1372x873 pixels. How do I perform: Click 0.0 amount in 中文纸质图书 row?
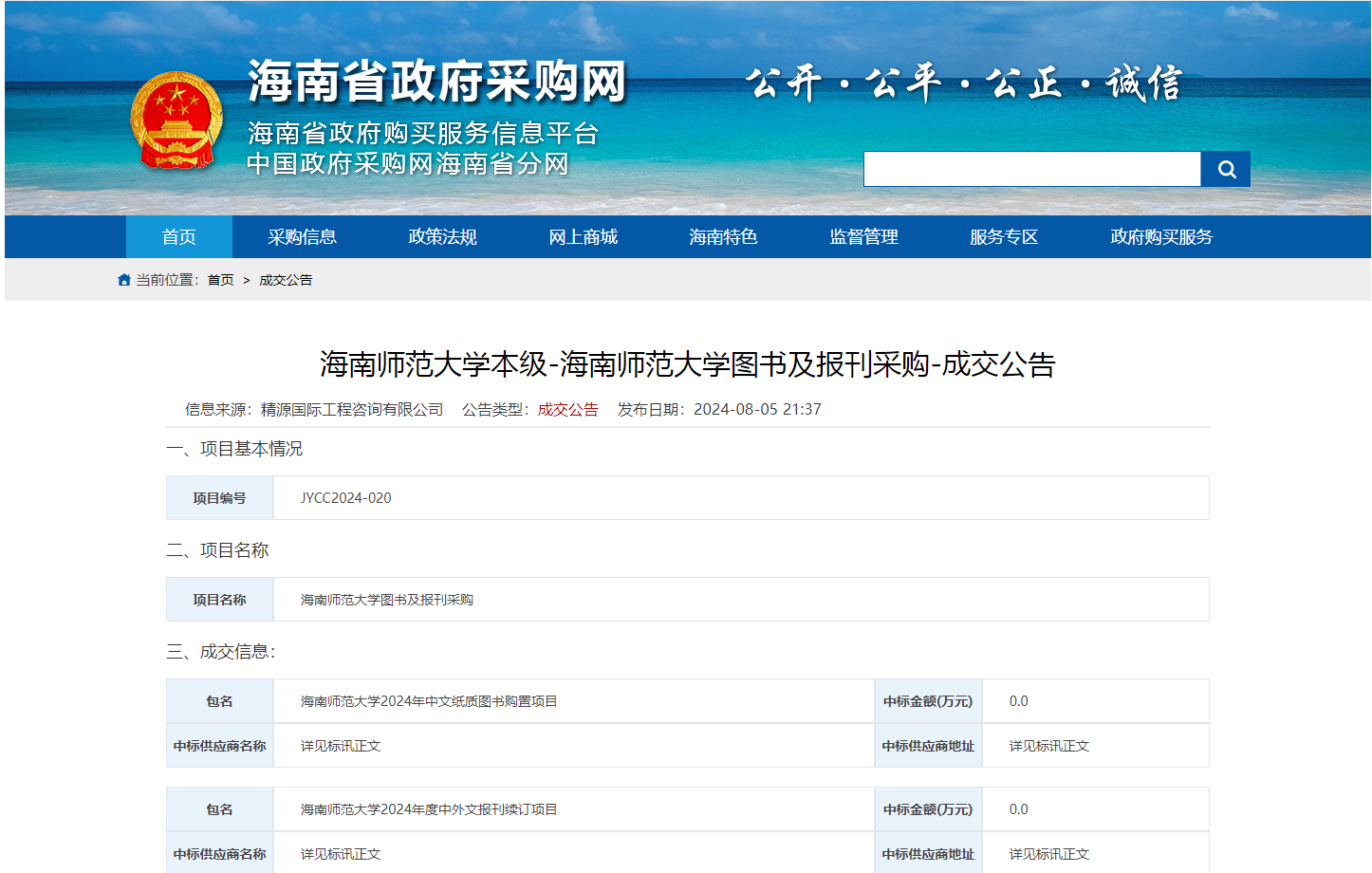[1018, 701]
